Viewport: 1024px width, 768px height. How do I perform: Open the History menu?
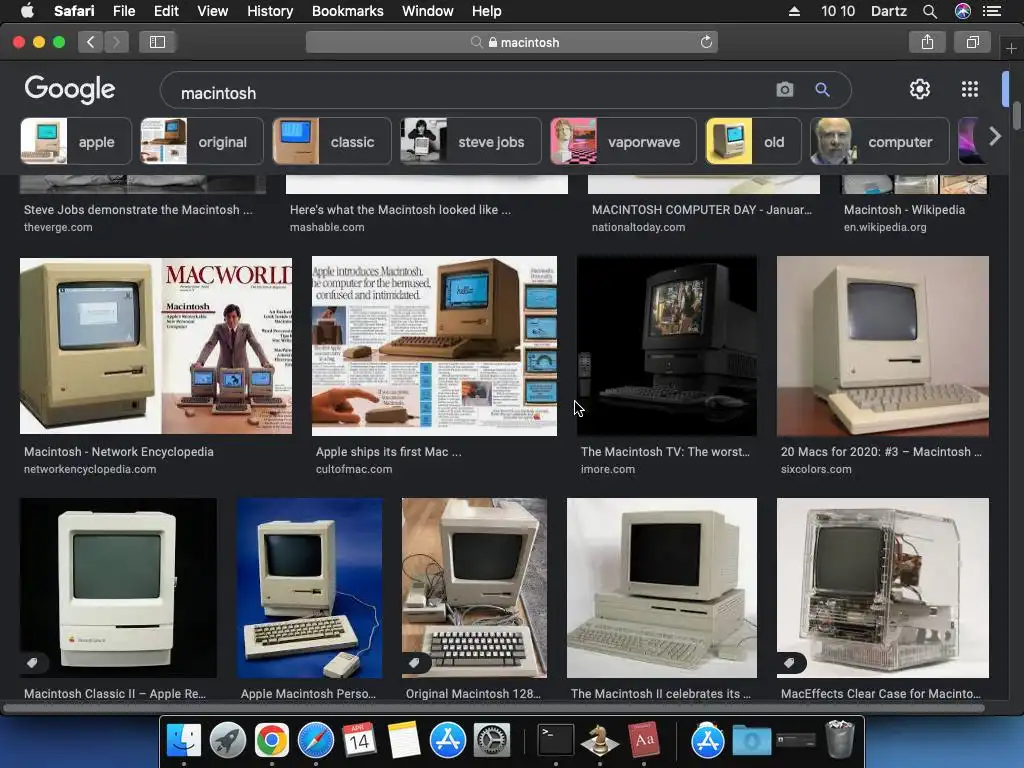(x=270, y=11)
